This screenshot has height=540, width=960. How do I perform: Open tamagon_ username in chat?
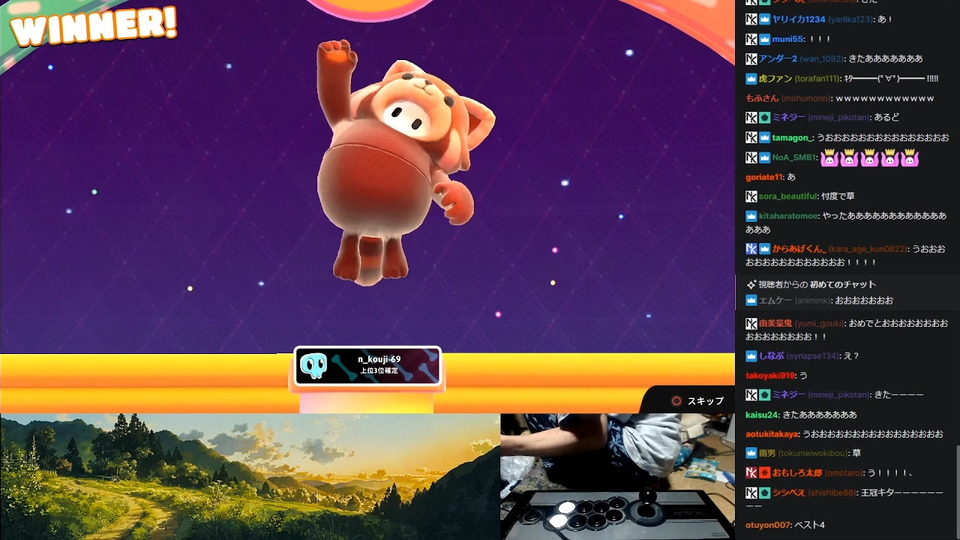[x=792, y=138]
